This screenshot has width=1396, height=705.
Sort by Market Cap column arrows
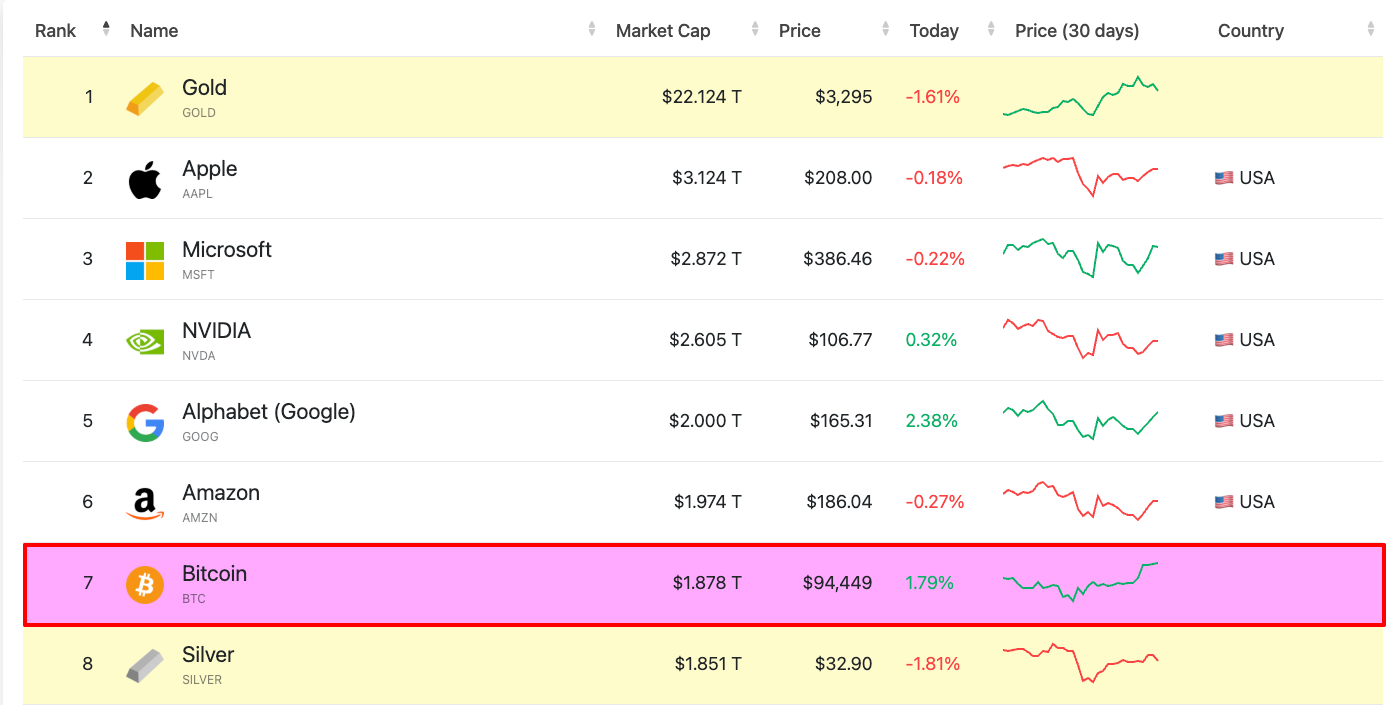coord(757,30)
